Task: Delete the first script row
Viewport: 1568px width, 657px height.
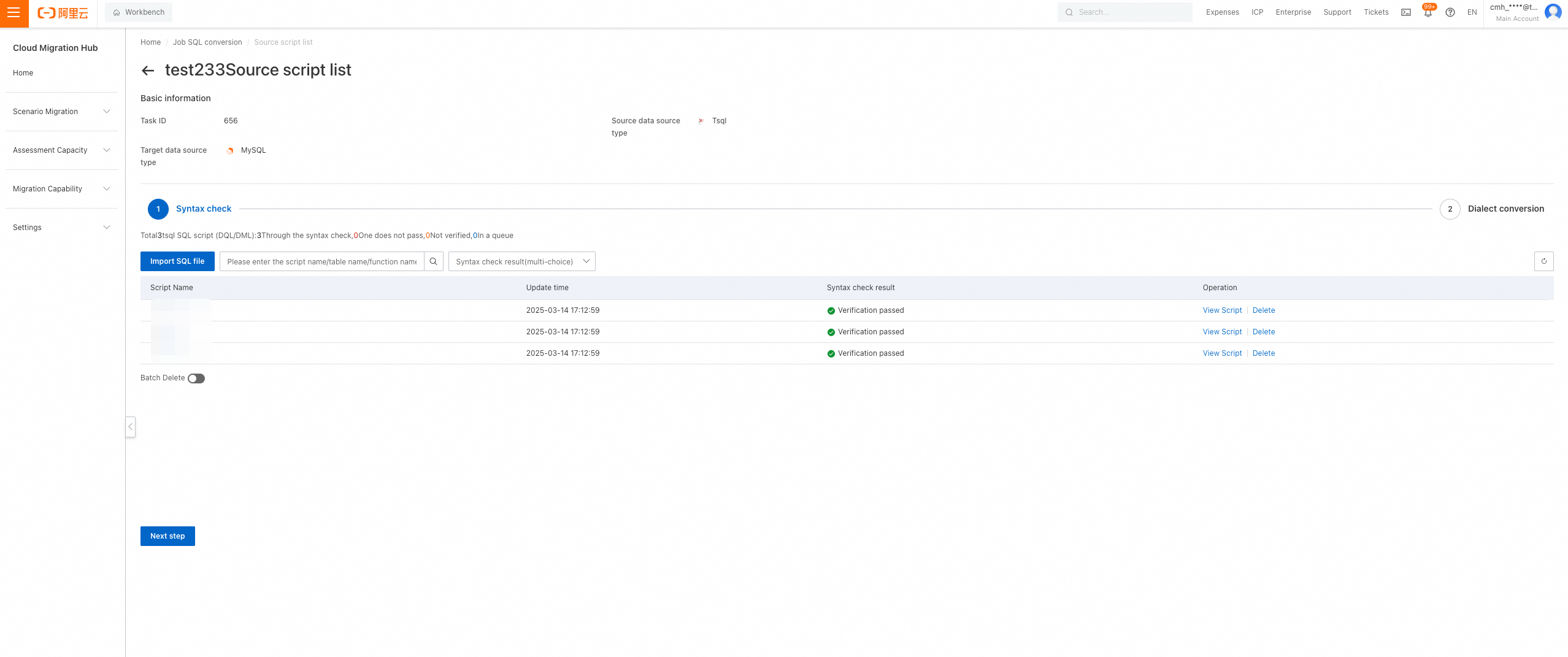Action: click(1264, 310)
